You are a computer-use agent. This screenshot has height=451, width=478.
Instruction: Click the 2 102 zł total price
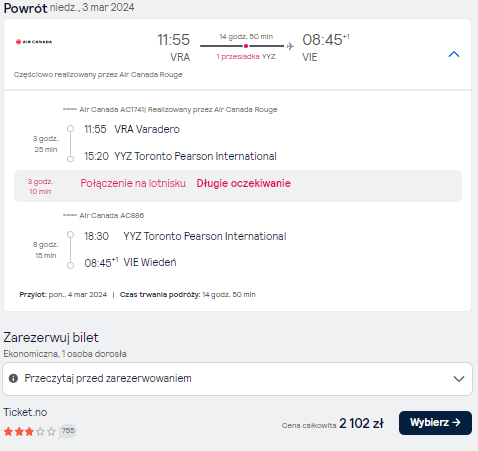coord(362,424)
